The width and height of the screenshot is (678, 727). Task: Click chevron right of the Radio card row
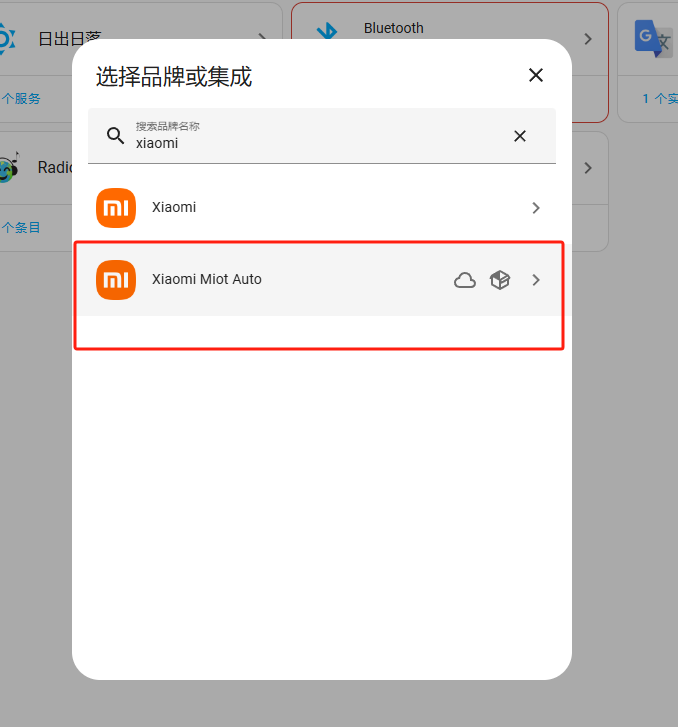click(x=588, y=168)
